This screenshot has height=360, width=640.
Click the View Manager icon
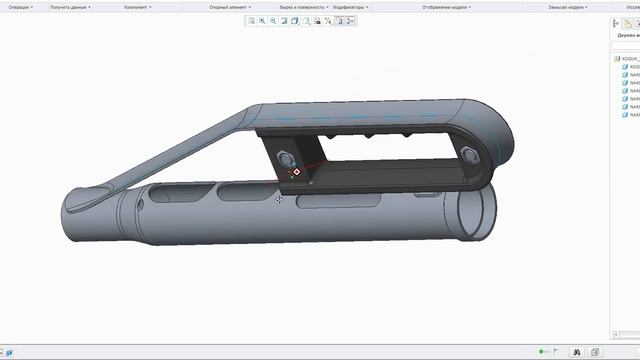click(317, 21)
